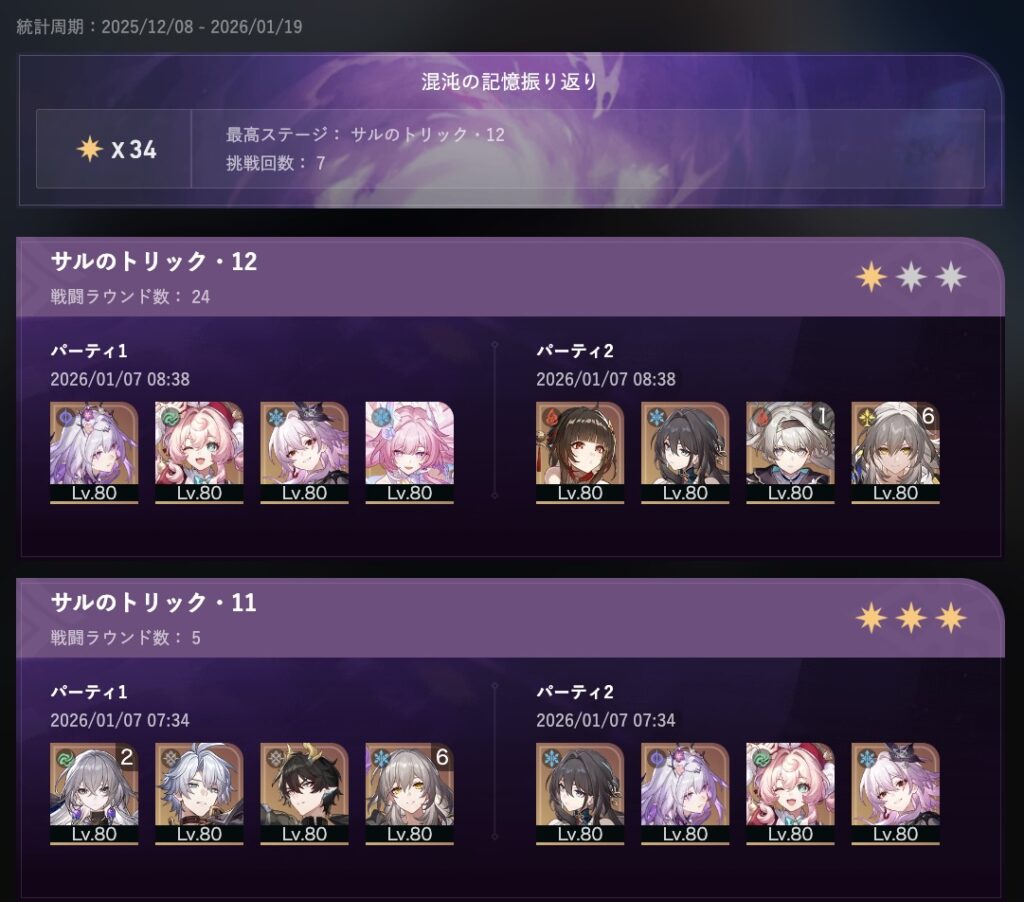Click 最高ステージ summary text
This screenshot has width=1024, height=902.
coord(365,135)
